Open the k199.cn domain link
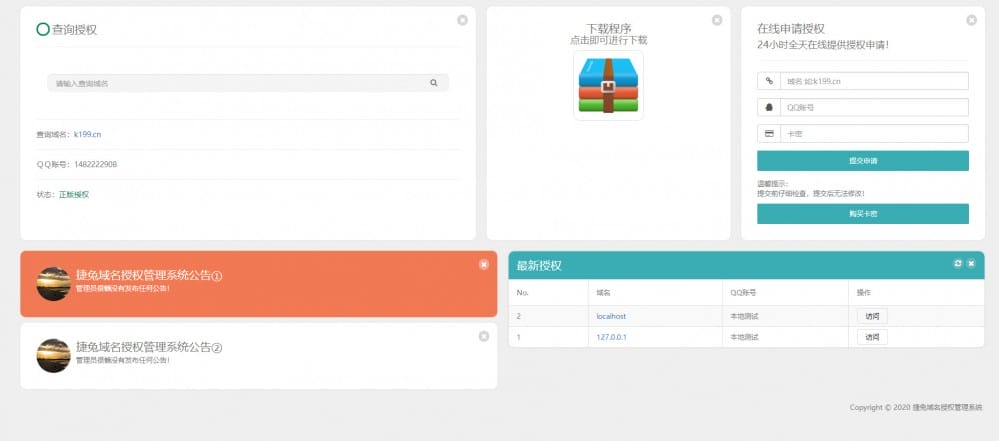This screenshot has height=441, width=999. (87, 134)
